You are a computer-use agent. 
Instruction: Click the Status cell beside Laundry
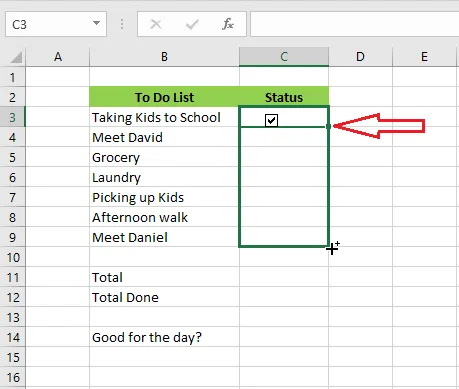pos(284,177)
